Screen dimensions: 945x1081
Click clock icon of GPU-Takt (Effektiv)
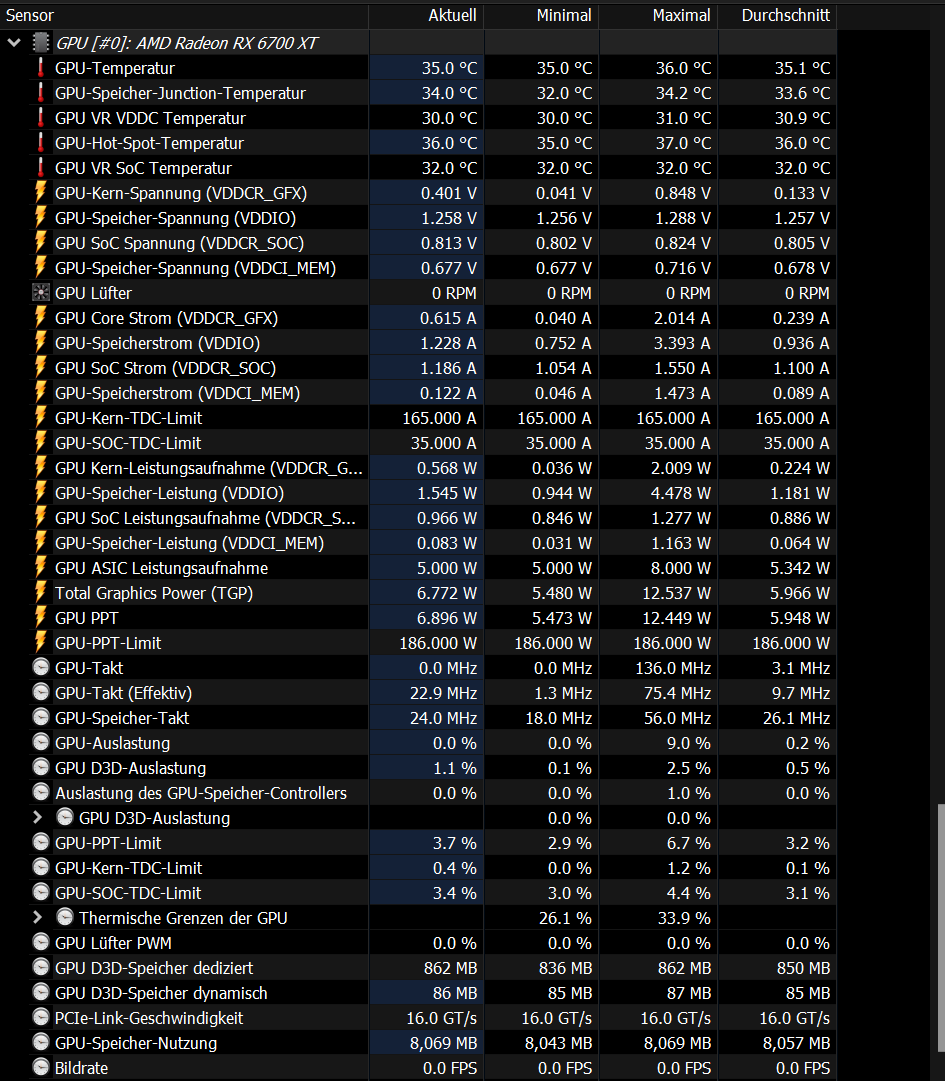click(41, 692)
